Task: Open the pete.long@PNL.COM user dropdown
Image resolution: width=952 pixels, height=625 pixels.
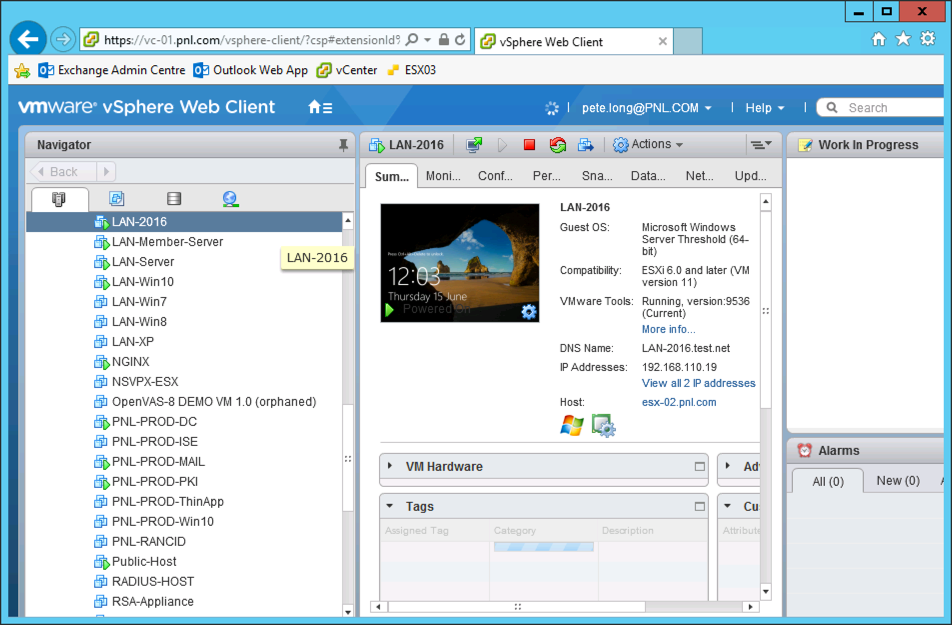Action: pos(646,108)
